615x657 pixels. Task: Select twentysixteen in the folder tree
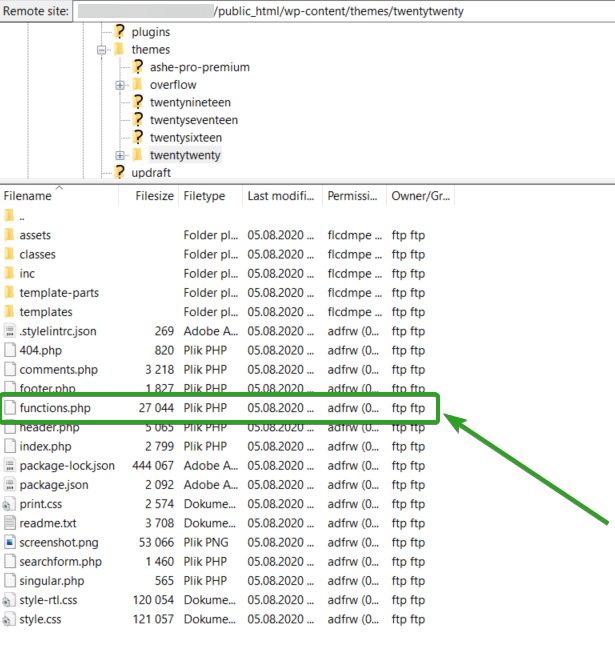click(186, 137)
